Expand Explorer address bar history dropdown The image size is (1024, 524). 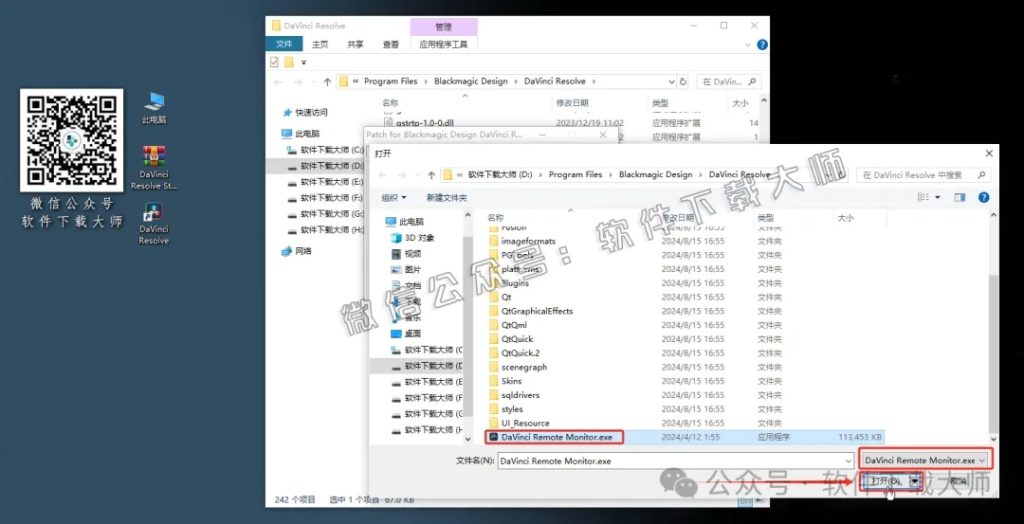tap(671, 82)
